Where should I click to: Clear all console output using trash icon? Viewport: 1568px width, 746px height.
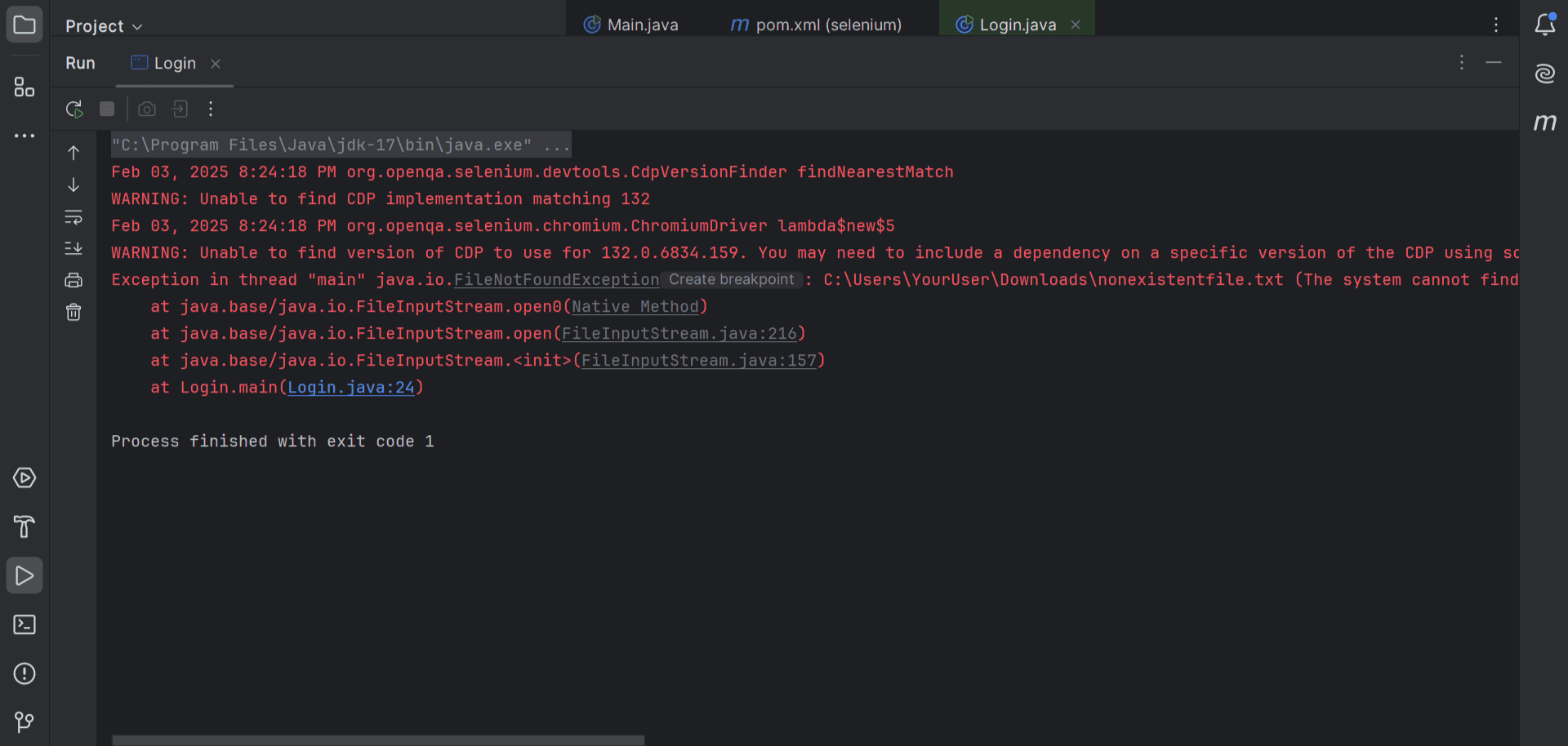73,312
